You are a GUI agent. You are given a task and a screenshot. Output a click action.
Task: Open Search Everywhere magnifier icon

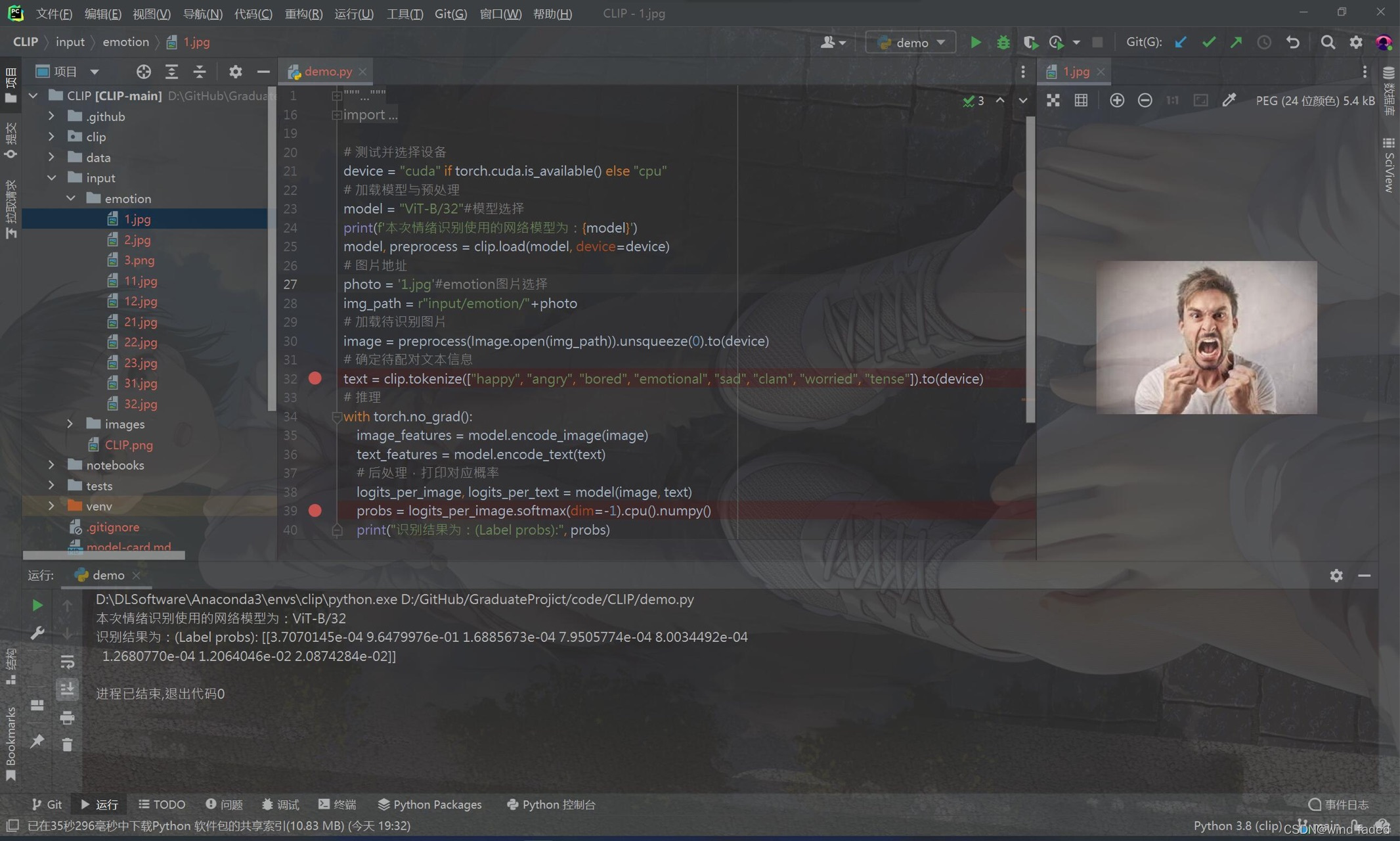[x=1327, y=43]
